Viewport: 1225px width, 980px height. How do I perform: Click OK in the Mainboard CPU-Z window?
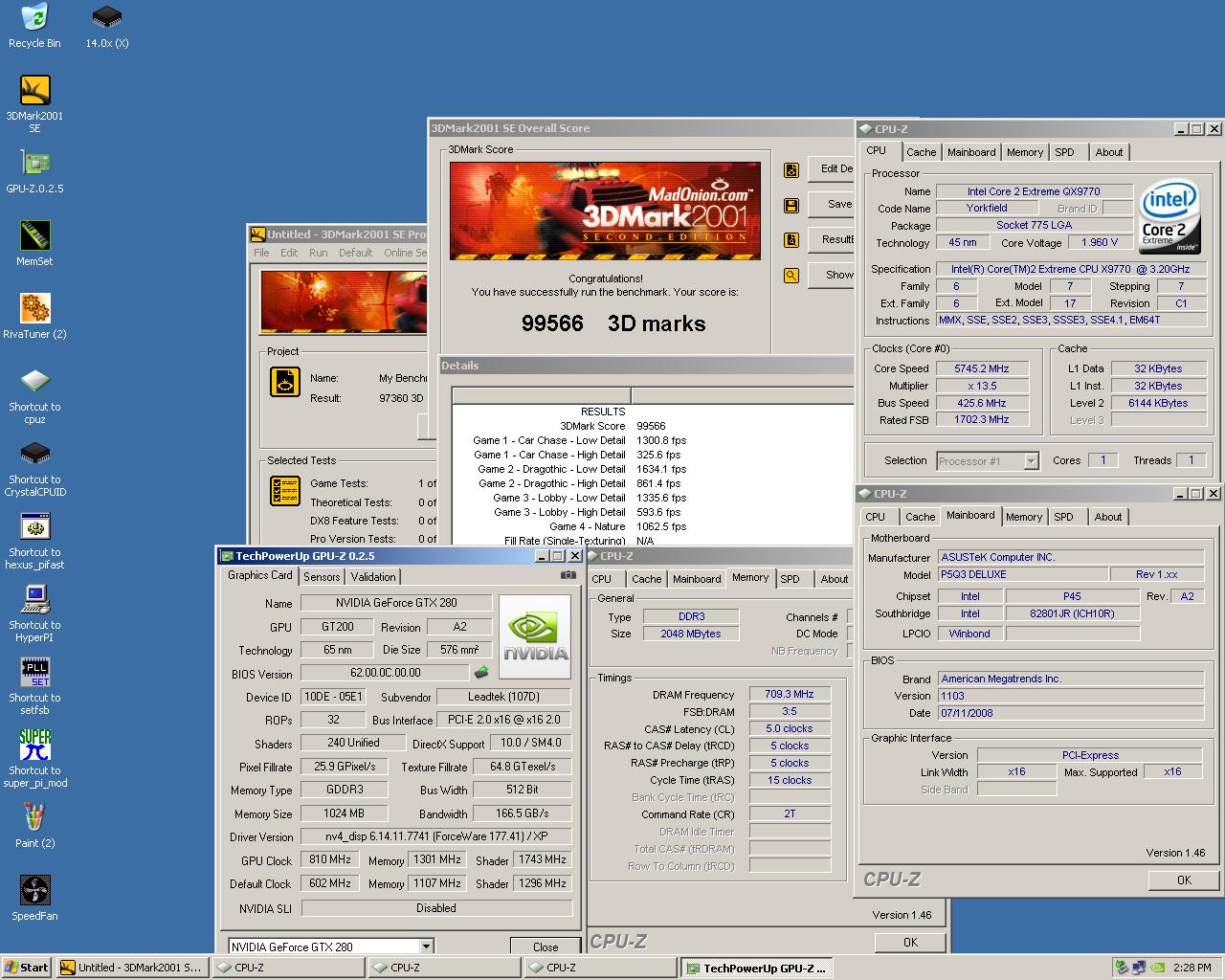tap(1184, 880)
